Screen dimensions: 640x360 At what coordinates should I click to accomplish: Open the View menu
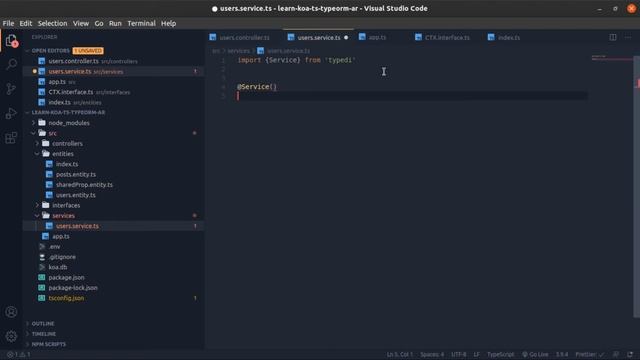click(81, 23)
